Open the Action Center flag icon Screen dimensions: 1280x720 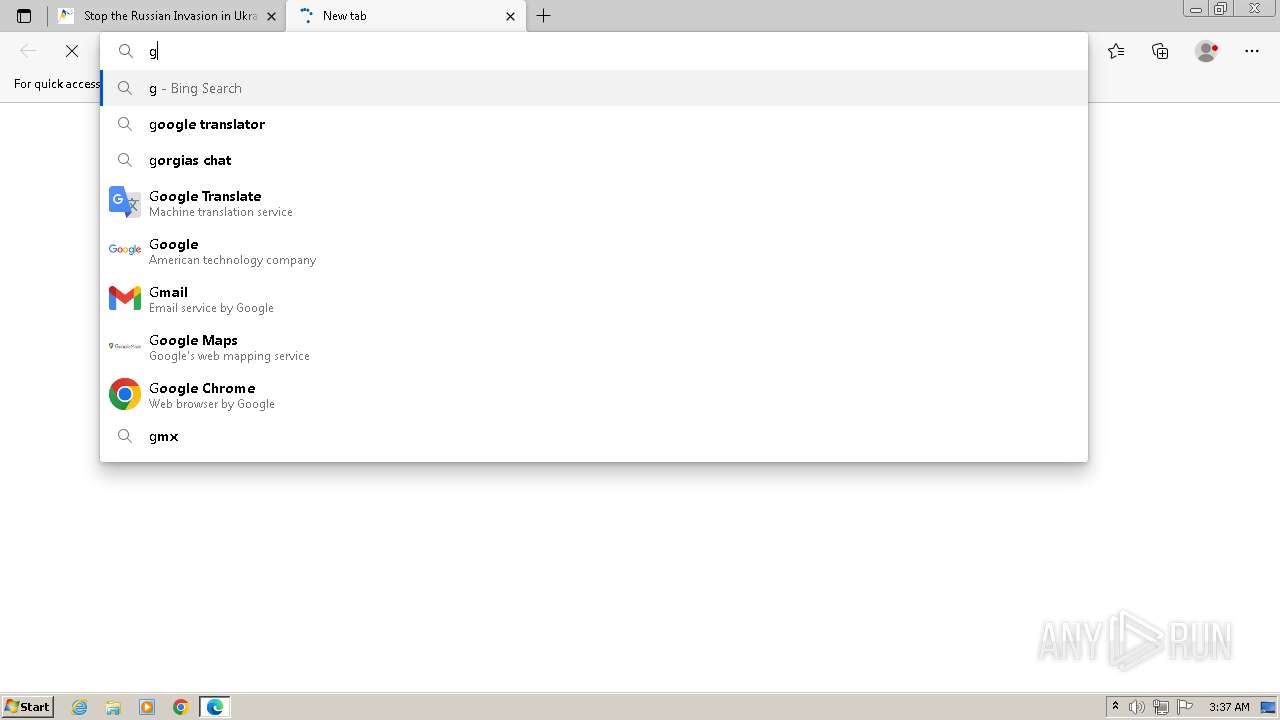pos(1185,707)
